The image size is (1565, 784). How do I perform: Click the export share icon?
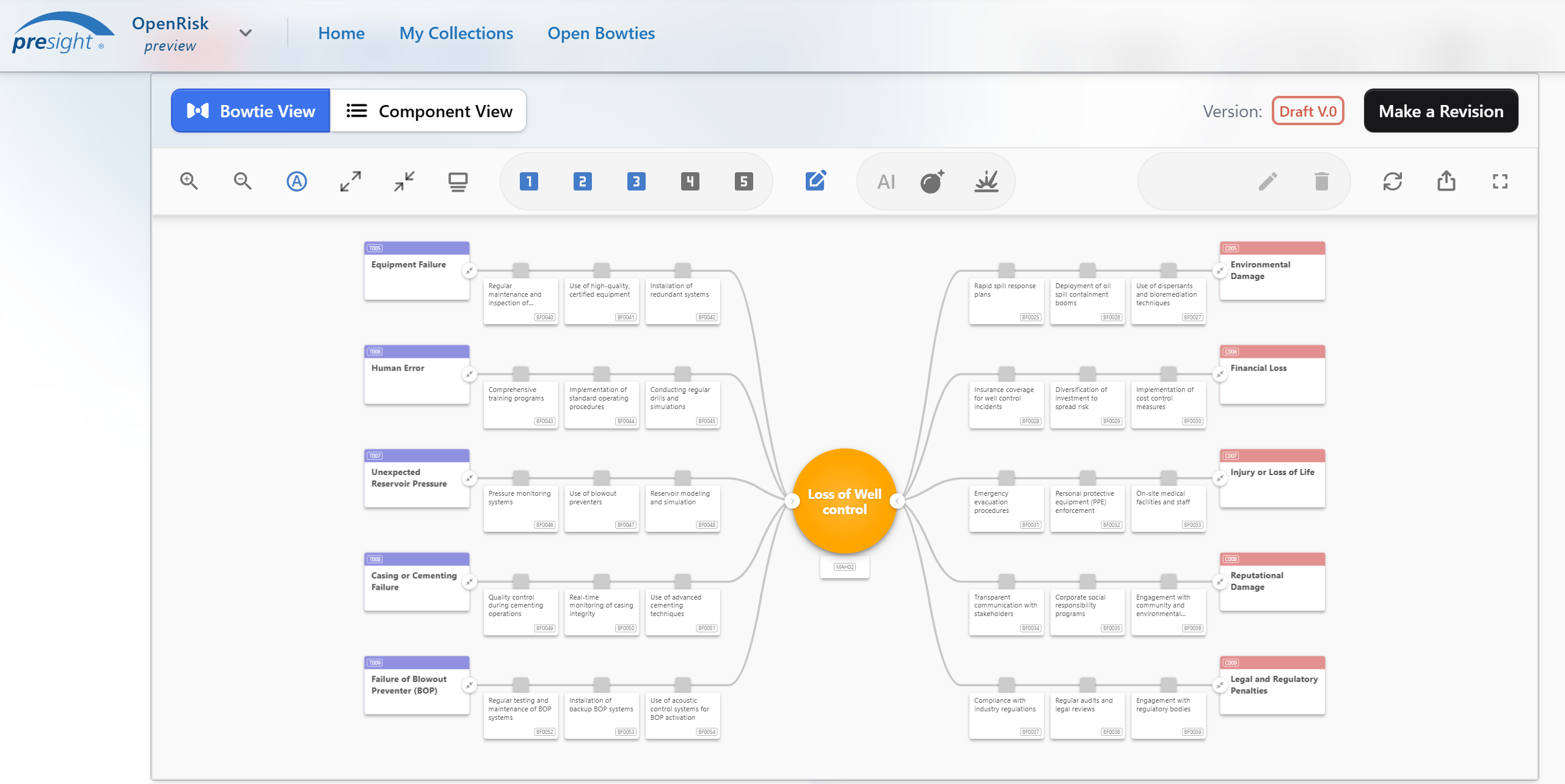pos(1446,181)
